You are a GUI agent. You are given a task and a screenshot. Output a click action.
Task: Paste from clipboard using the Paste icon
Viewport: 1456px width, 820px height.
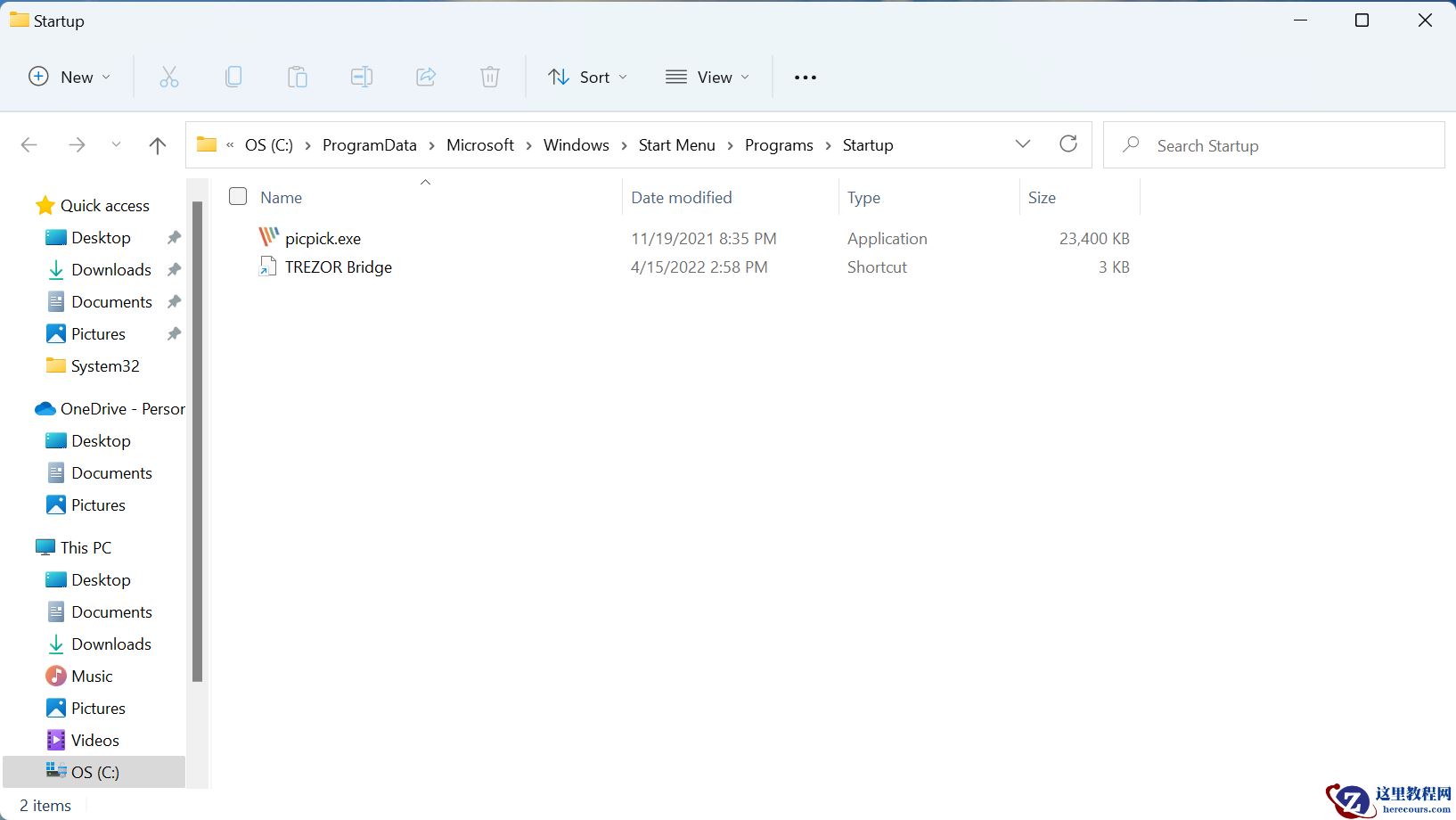(298, 77)
